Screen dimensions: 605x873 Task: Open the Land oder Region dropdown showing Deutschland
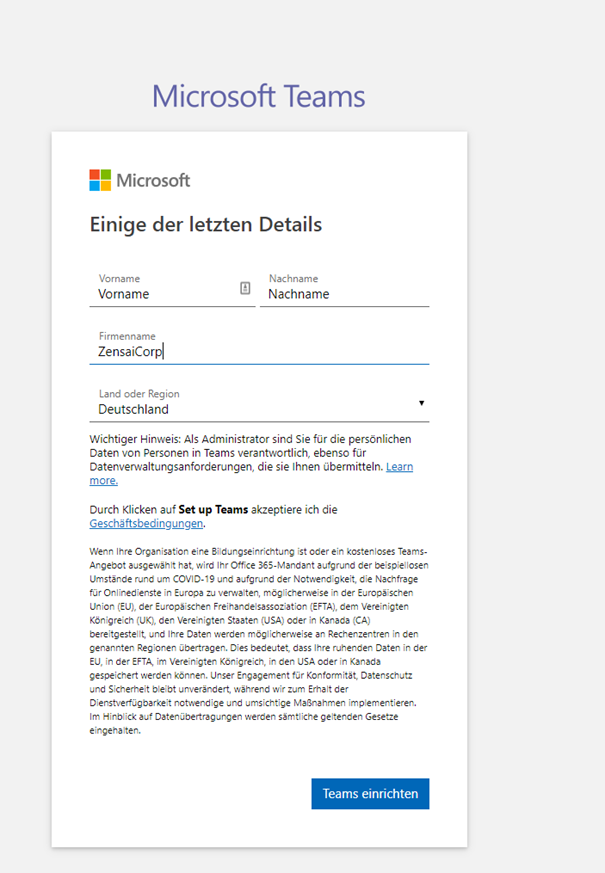coord(250,409)
